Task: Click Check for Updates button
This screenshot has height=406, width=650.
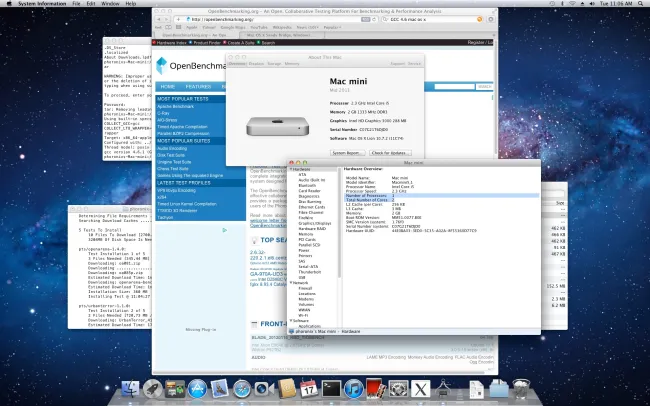Action: (x=390, y=153)
